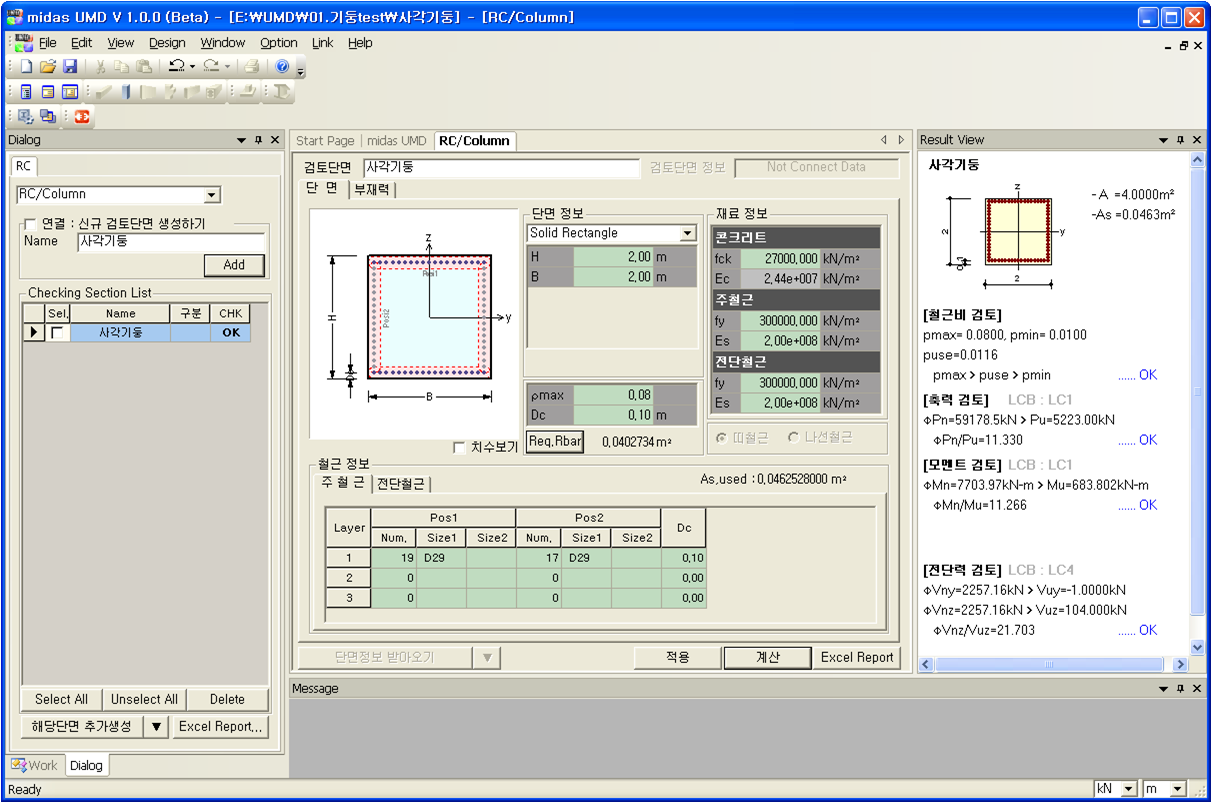Pin the Message panel with its pushpin icon
Screen dimensions: 1212x803
coord(1180,689)
